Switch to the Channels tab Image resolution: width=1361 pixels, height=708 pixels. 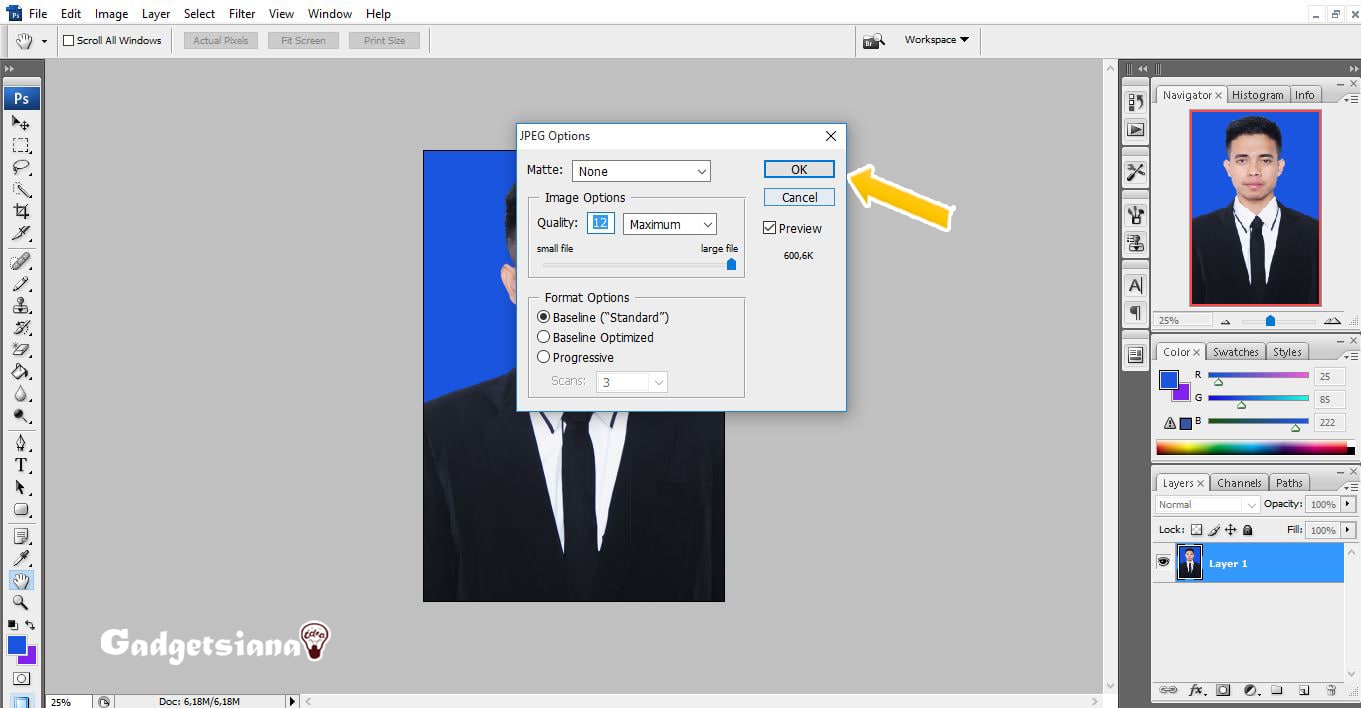(1239, 483)
